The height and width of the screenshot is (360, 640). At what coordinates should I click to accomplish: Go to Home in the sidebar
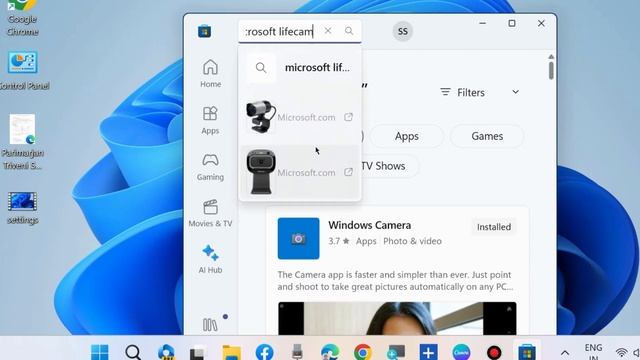click(x=210, y=73)
